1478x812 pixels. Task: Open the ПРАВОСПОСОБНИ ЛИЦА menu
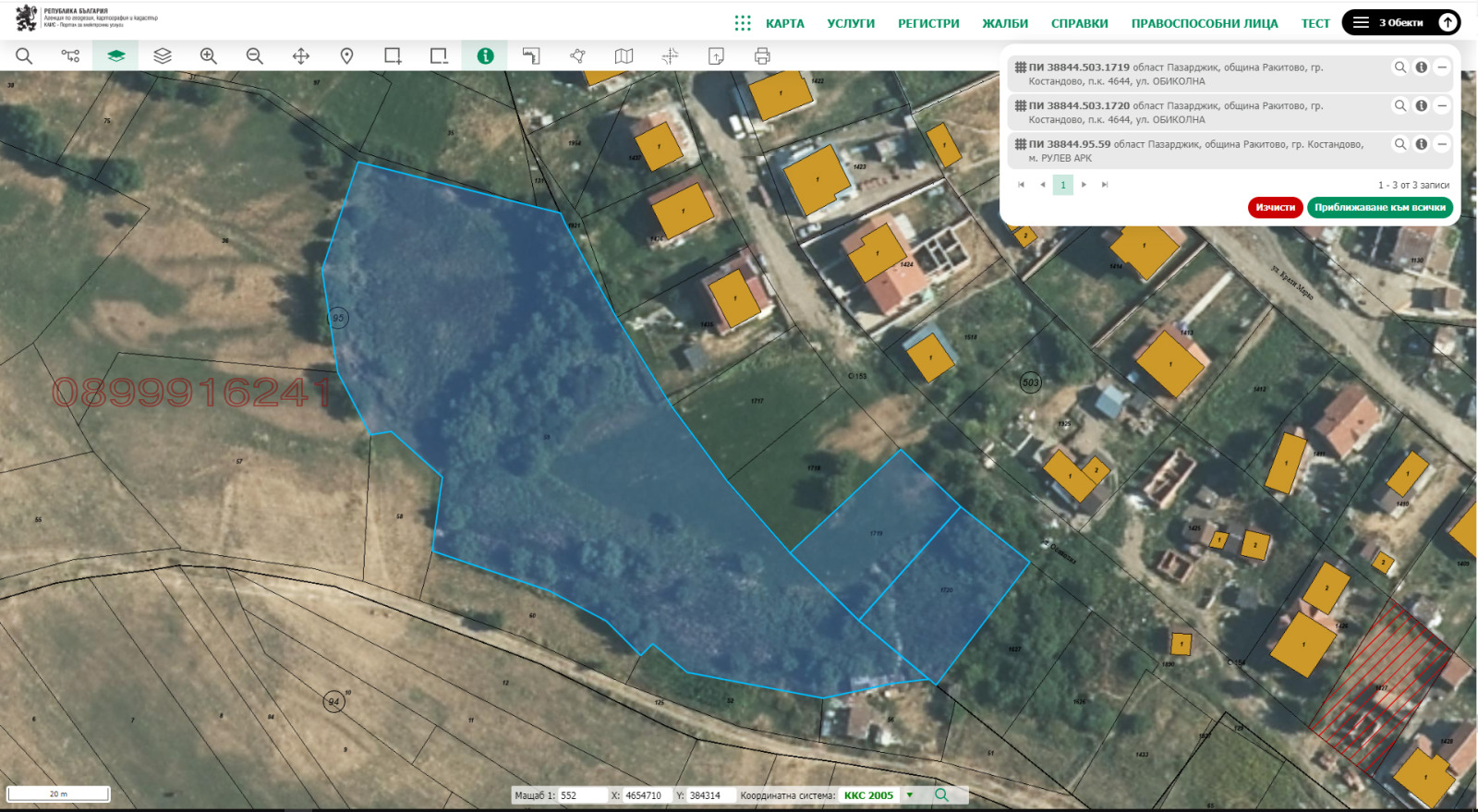1205,24
